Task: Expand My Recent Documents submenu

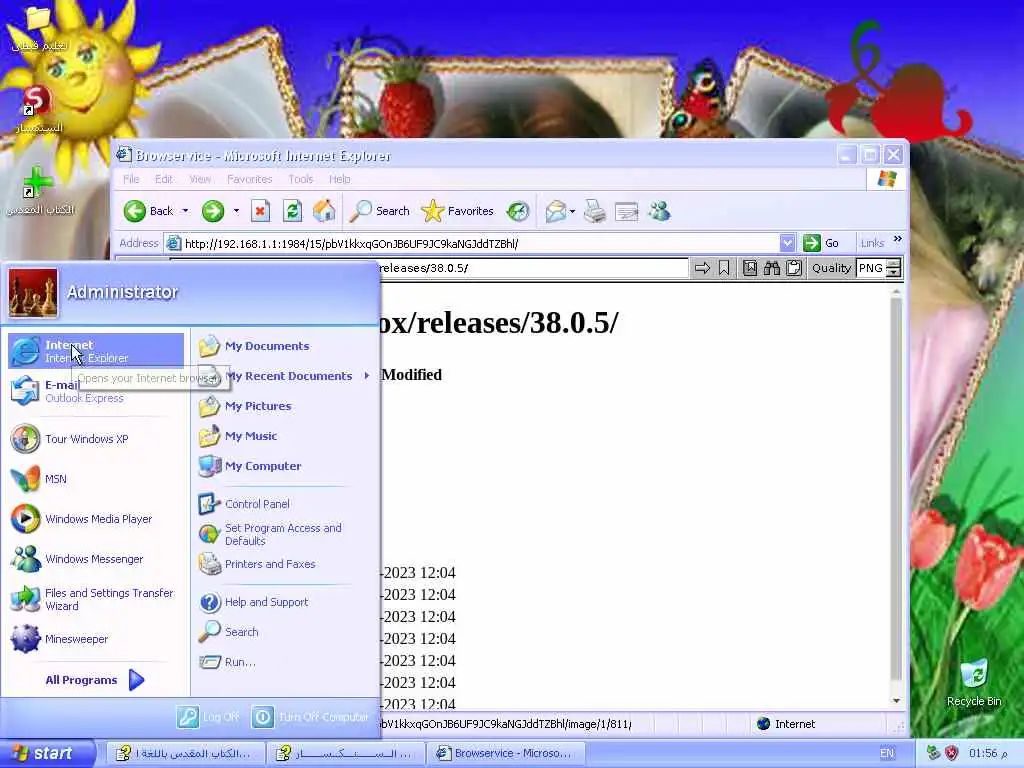Action: [285, 376]
